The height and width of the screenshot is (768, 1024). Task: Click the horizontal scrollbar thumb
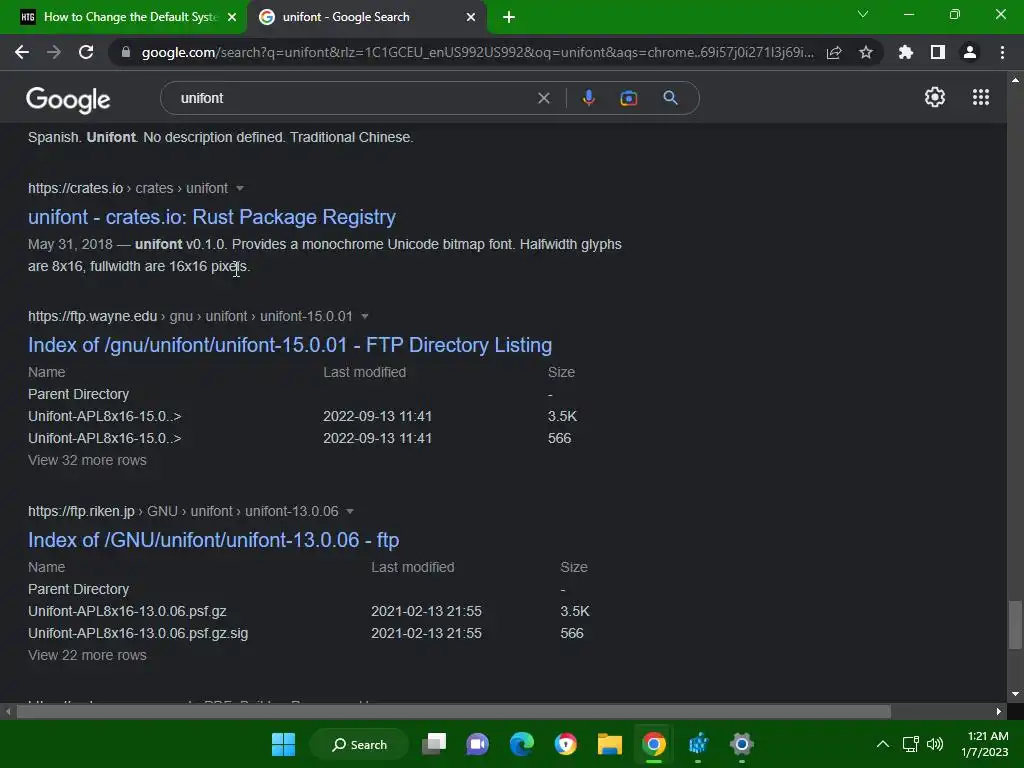tap(453, 711)
